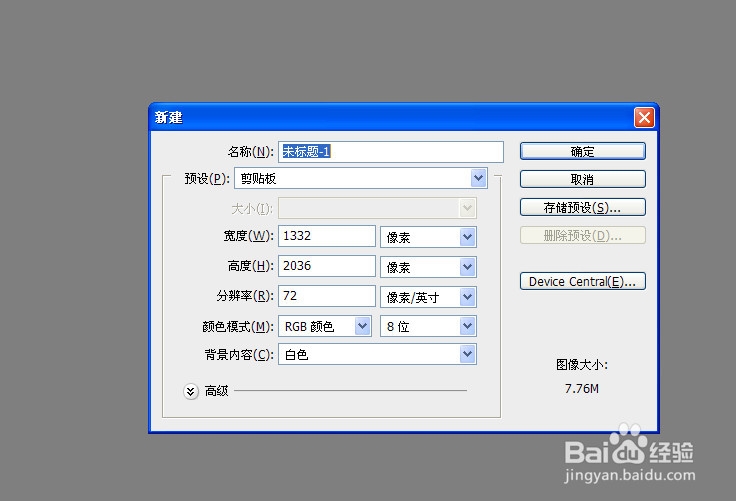The width and height of the screenshot is (736, 501).
Task: Open the 预设 dropdown showing 剪贴板
Action: pos(360,178)
